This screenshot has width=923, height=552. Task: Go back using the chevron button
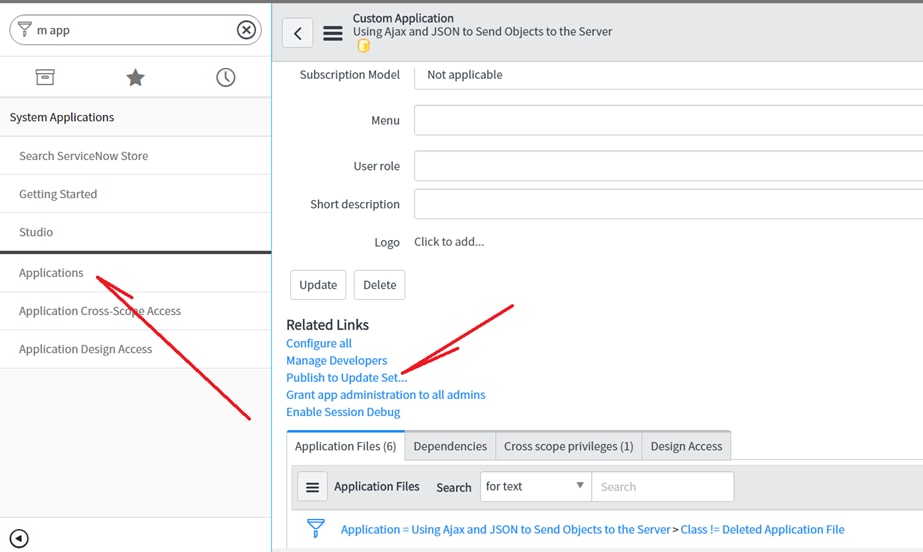coord(297,33)
